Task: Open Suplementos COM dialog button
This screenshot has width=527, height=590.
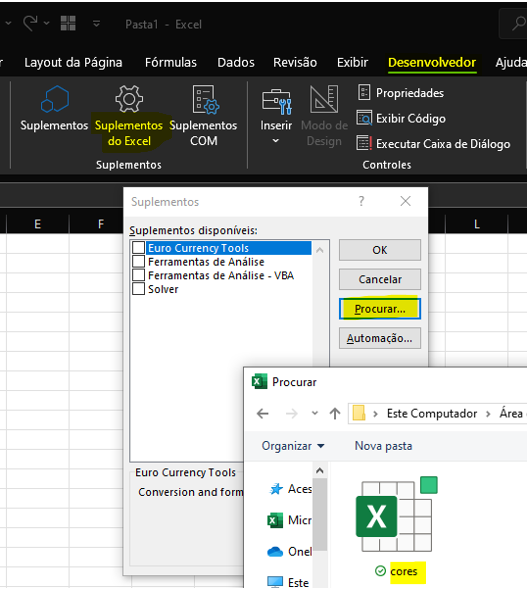Action: (x=203, y=116)
